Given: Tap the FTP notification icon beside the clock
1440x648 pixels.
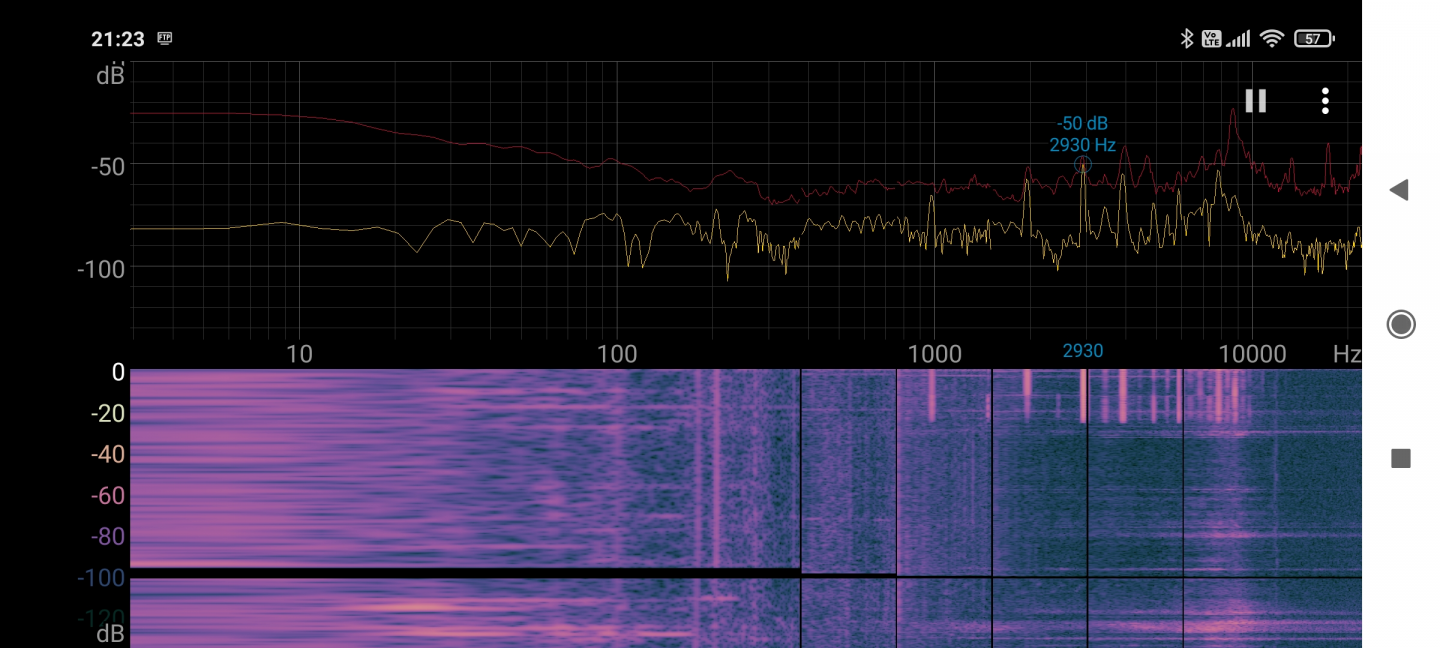Looking at the screenshot, I should (165, 39).
